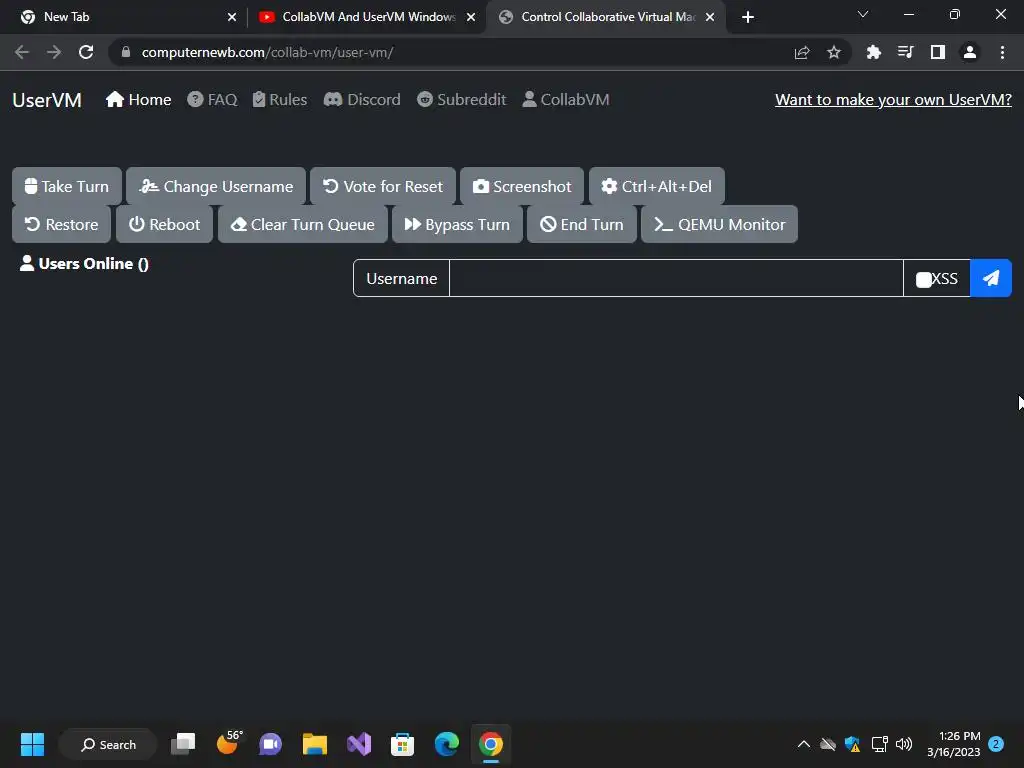Open the Windows Start menu
This screenshot has height=768, width=1024.
click(32, 744)
